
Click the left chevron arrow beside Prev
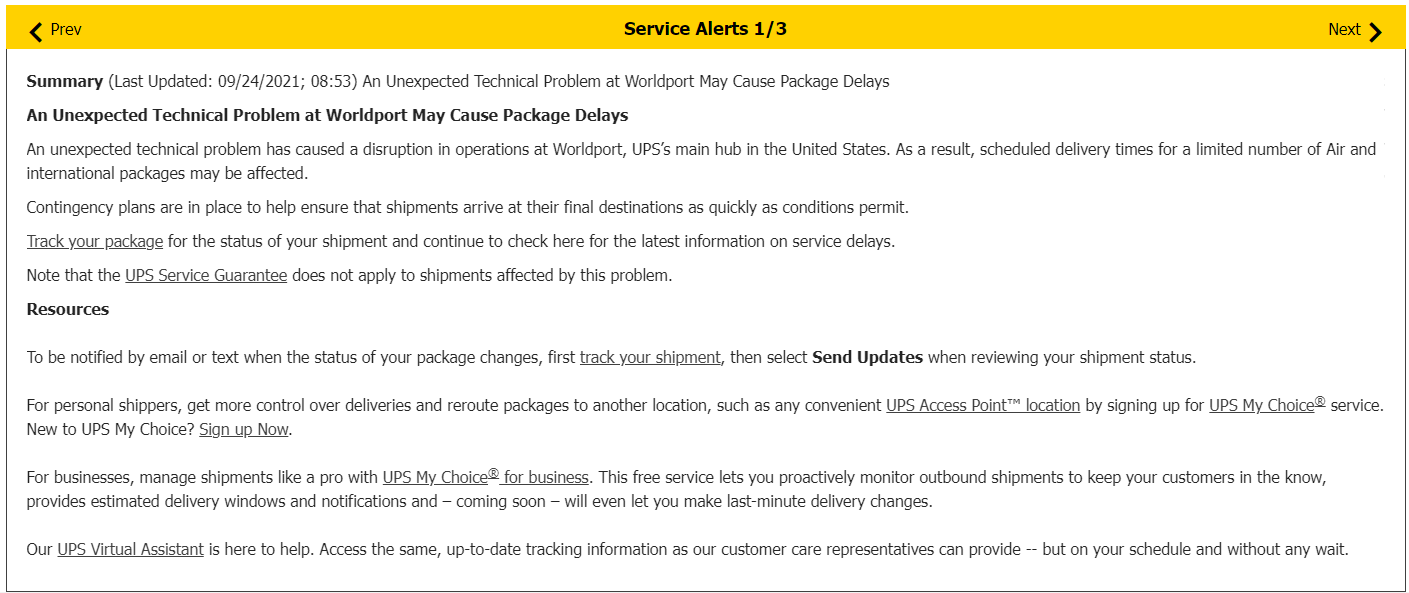click(36, 31)
